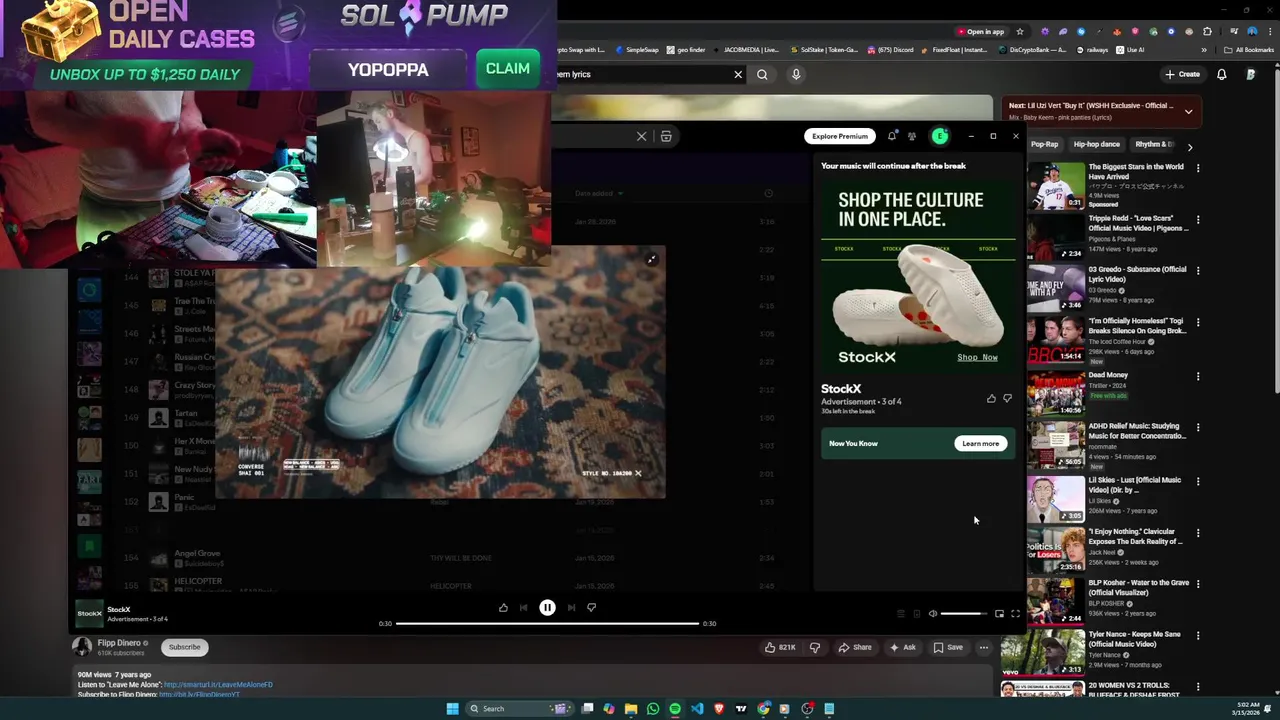Screen dimensions: 1280x720
Task: Open the (675) Discord bookmark
Action: pyautogui.click(x=890, y=49)
